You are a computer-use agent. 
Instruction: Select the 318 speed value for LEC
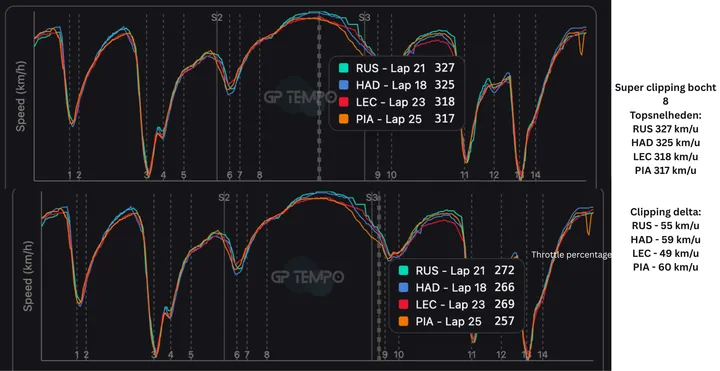(x=444, y=101)
